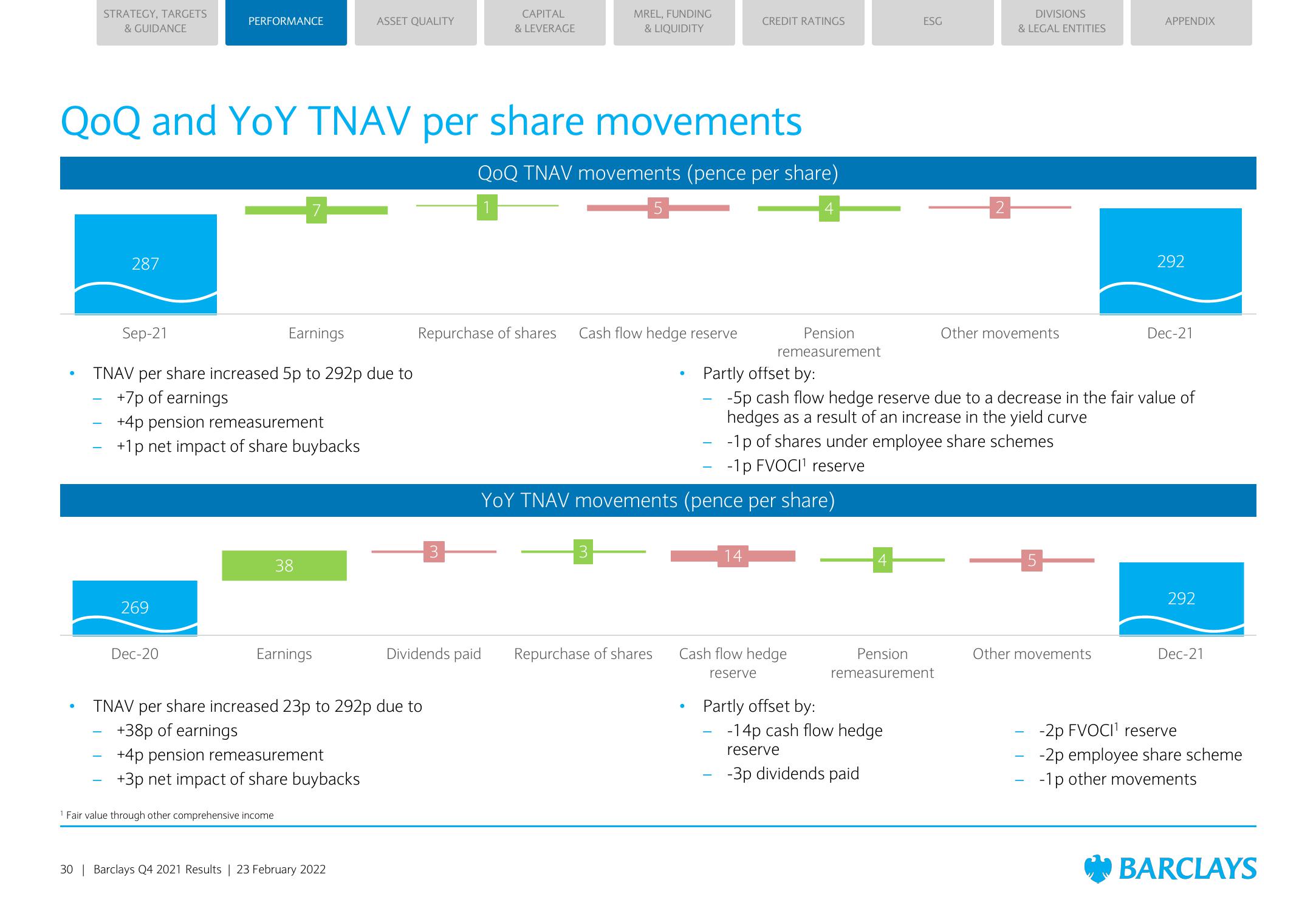The image size is (1316, 911).
Task: Click the Barclays eagle logo
Action: point(1098,868)
